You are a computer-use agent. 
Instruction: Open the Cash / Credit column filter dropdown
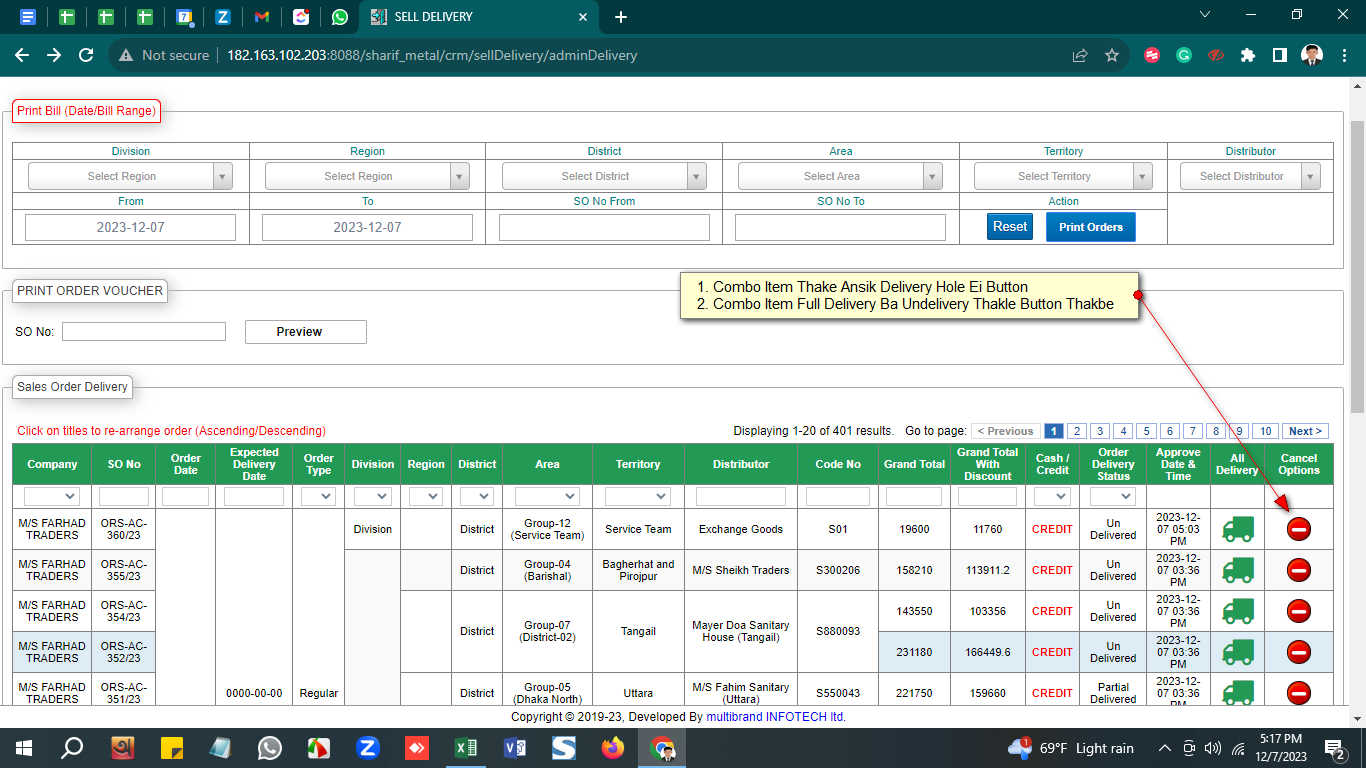[x=1052, y=496]
